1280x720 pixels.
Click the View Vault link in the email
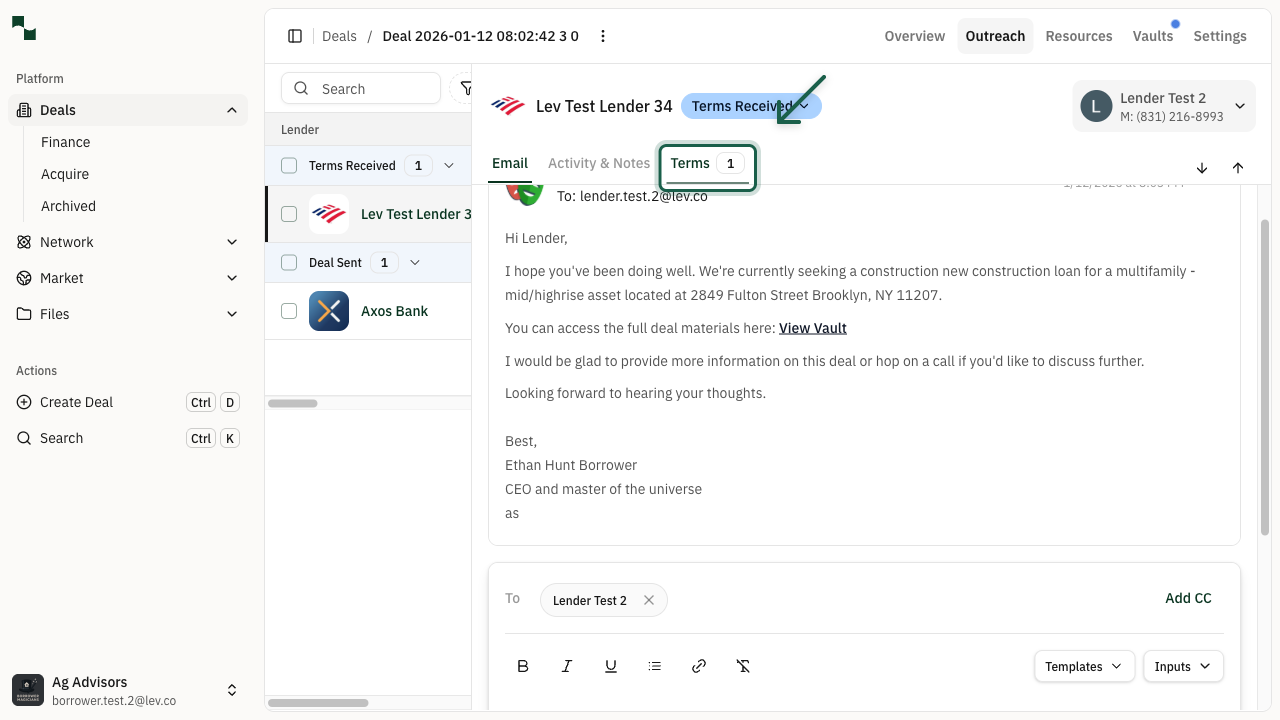point(812,327)
